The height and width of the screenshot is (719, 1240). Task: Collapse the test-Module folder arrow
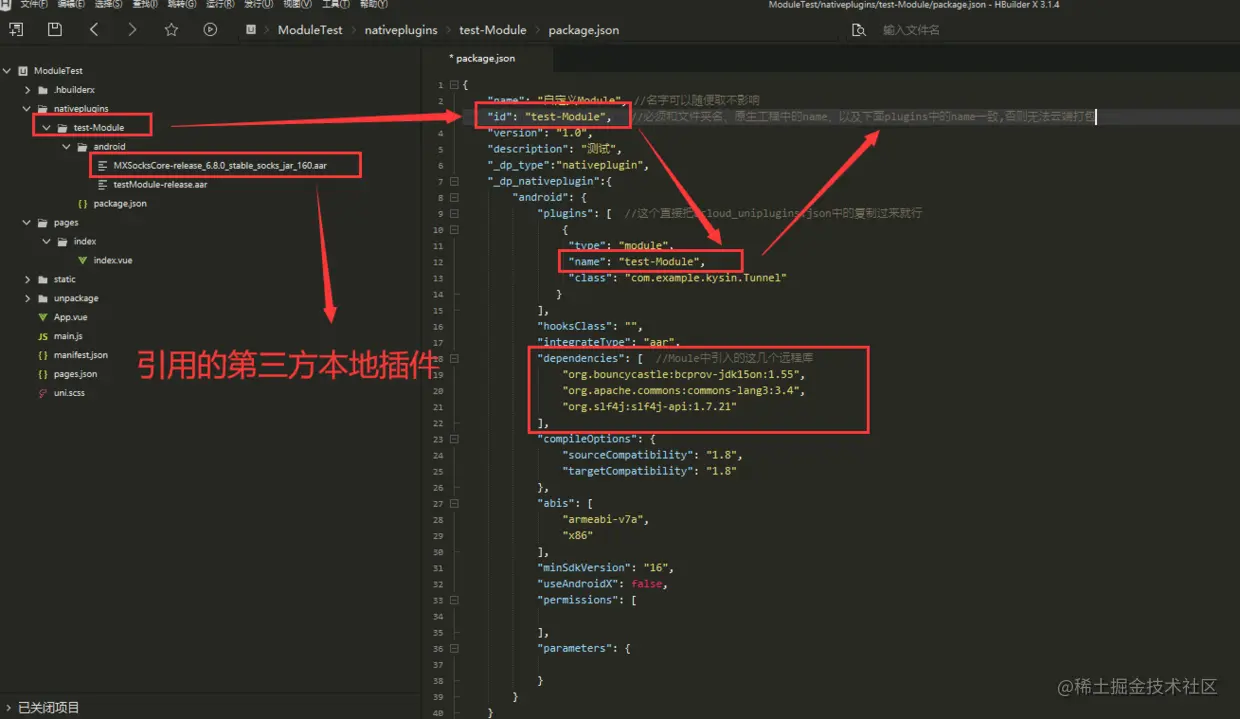tap(46, 128)
